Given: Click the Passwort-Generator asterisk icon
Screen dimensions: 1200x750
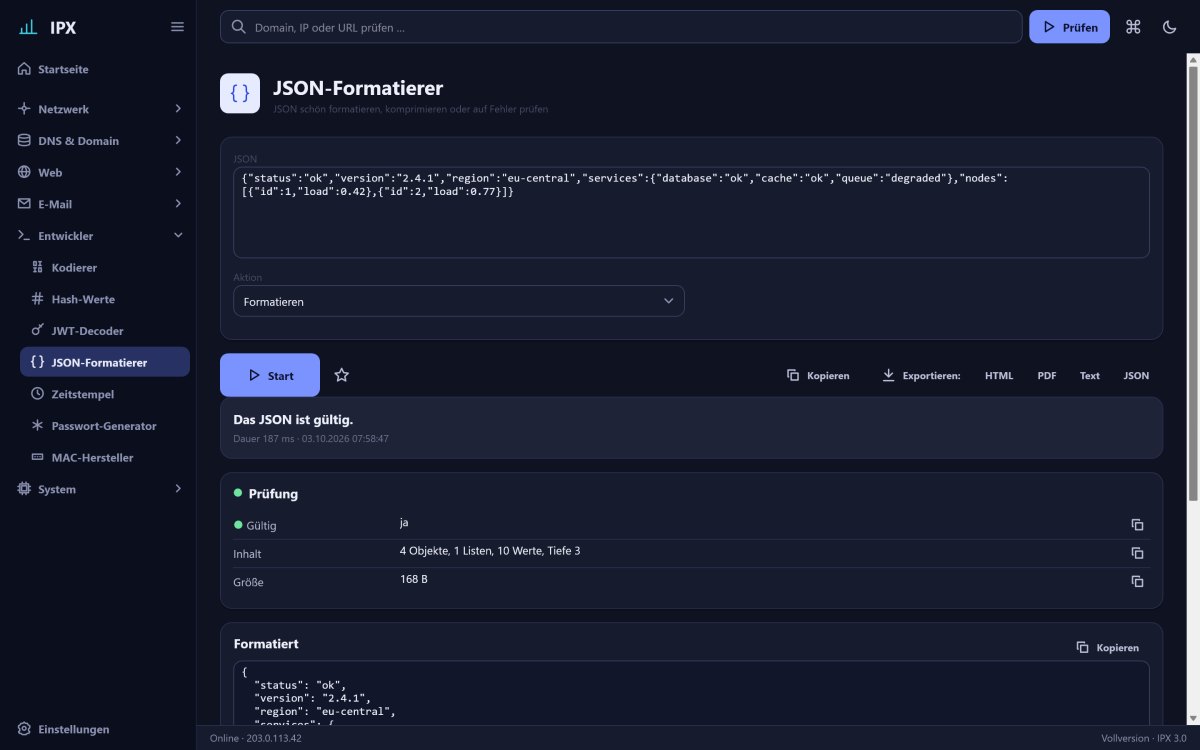Looking at the screenshot, I should click(x=38, y=425).
